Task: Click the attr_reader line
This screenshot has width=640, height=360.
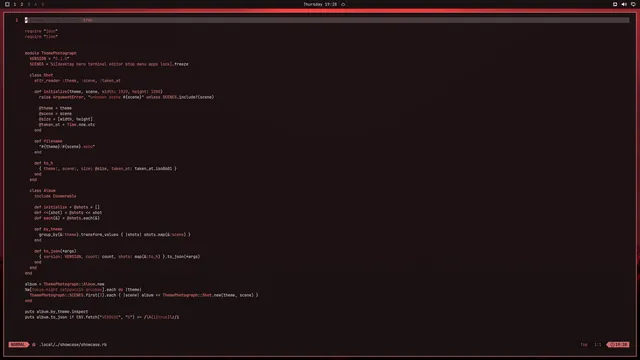Action: [77, 80]
